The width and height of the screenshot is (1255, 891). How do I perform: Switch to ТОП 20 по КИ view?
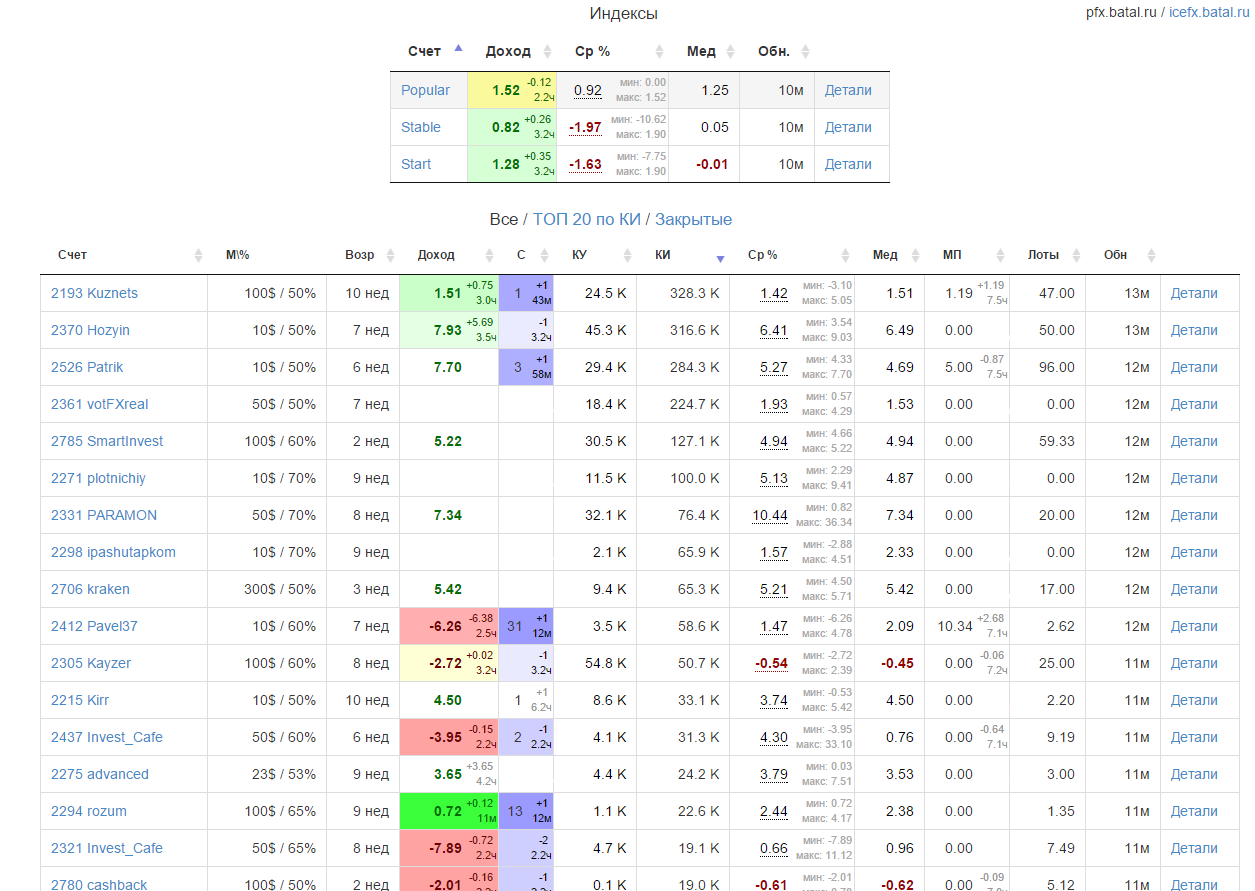click(586, 219)
